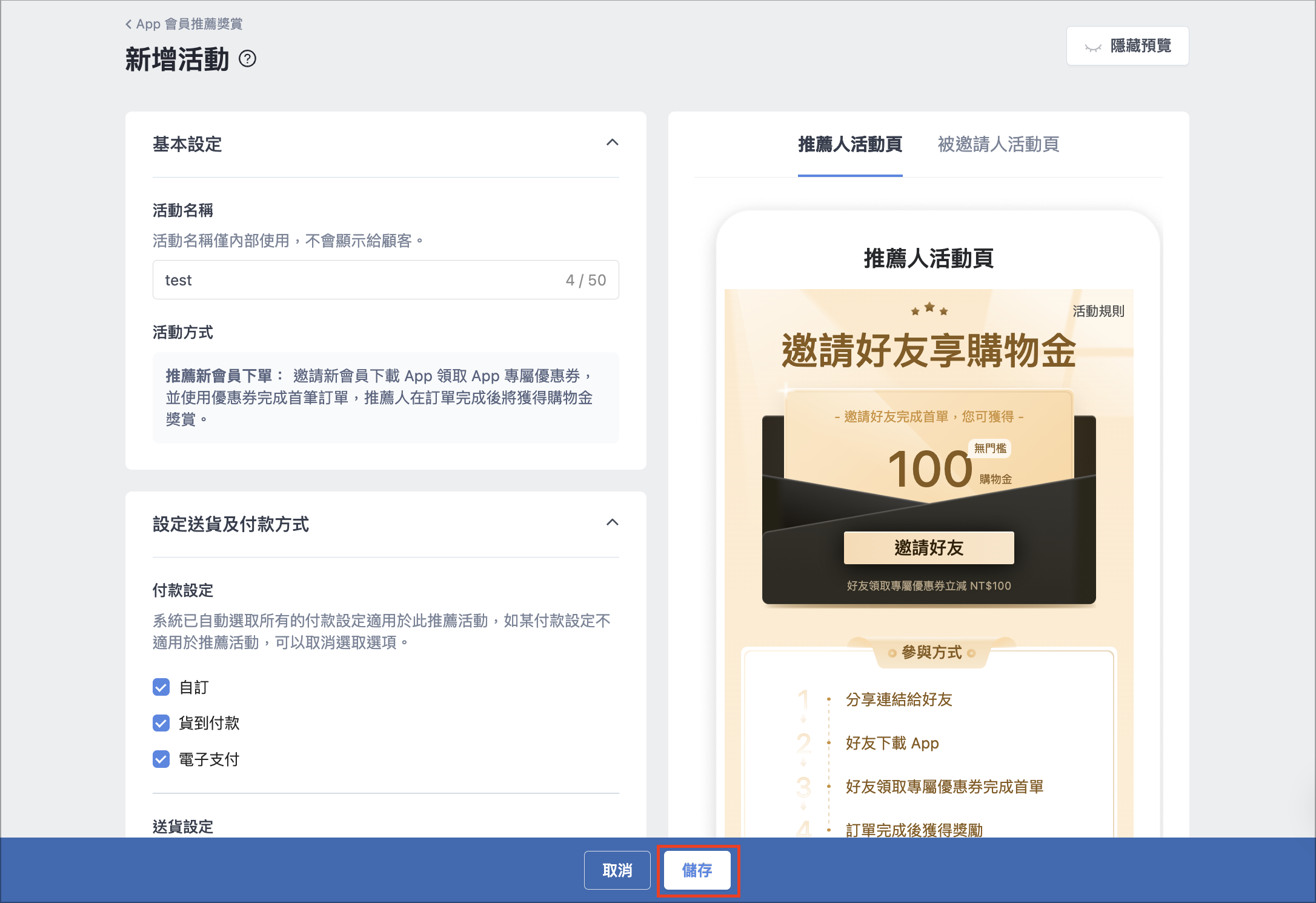Click the 參與方式 section header in preview
Image resolution: width=1316 pixels, height=903 pixels.
pyautogui.click(x=931, y=652)
